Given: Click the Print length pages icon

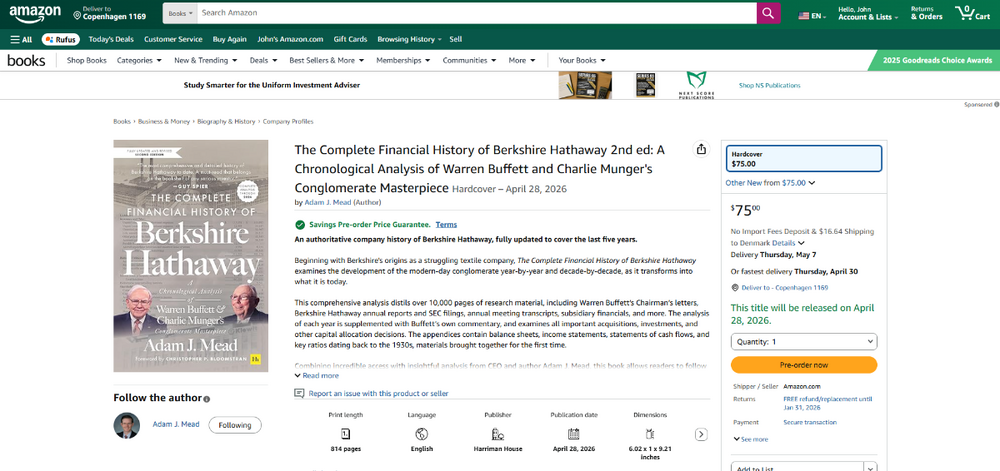Looking at the screenshot, I should [x=346, y=434].
